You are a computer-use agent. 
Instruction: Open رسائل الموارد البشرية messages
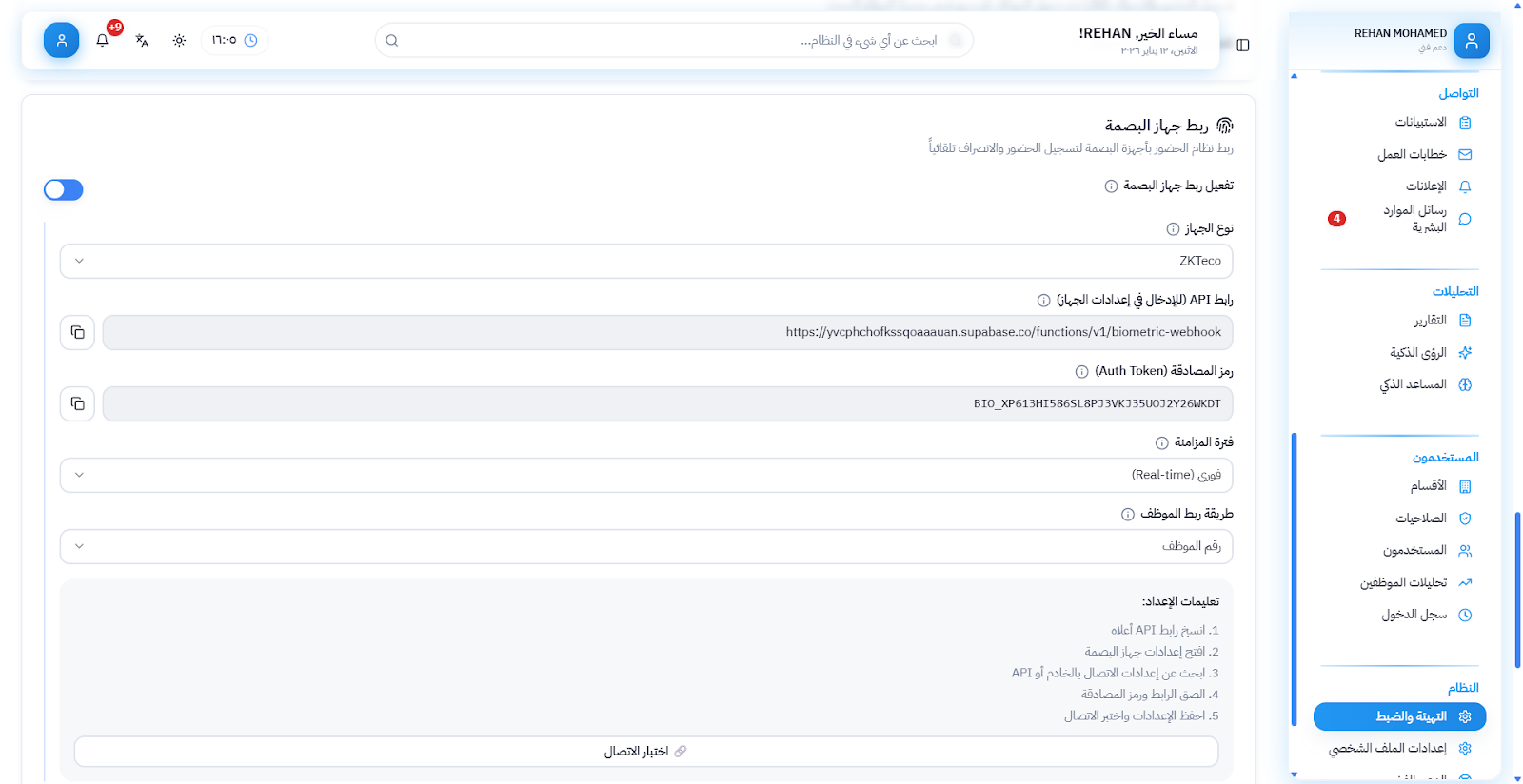1415,219
